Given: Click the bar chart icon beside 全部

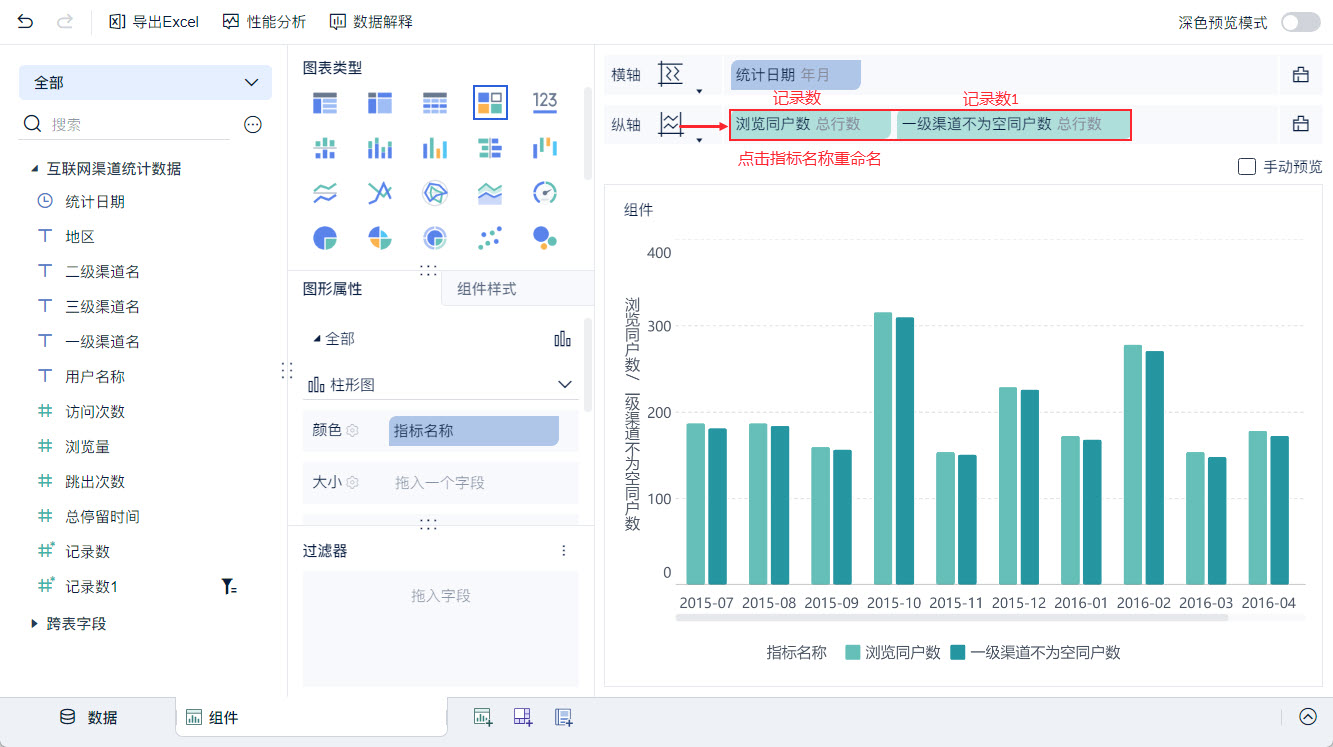Looking at the screenshot, I should pos(563,339).
